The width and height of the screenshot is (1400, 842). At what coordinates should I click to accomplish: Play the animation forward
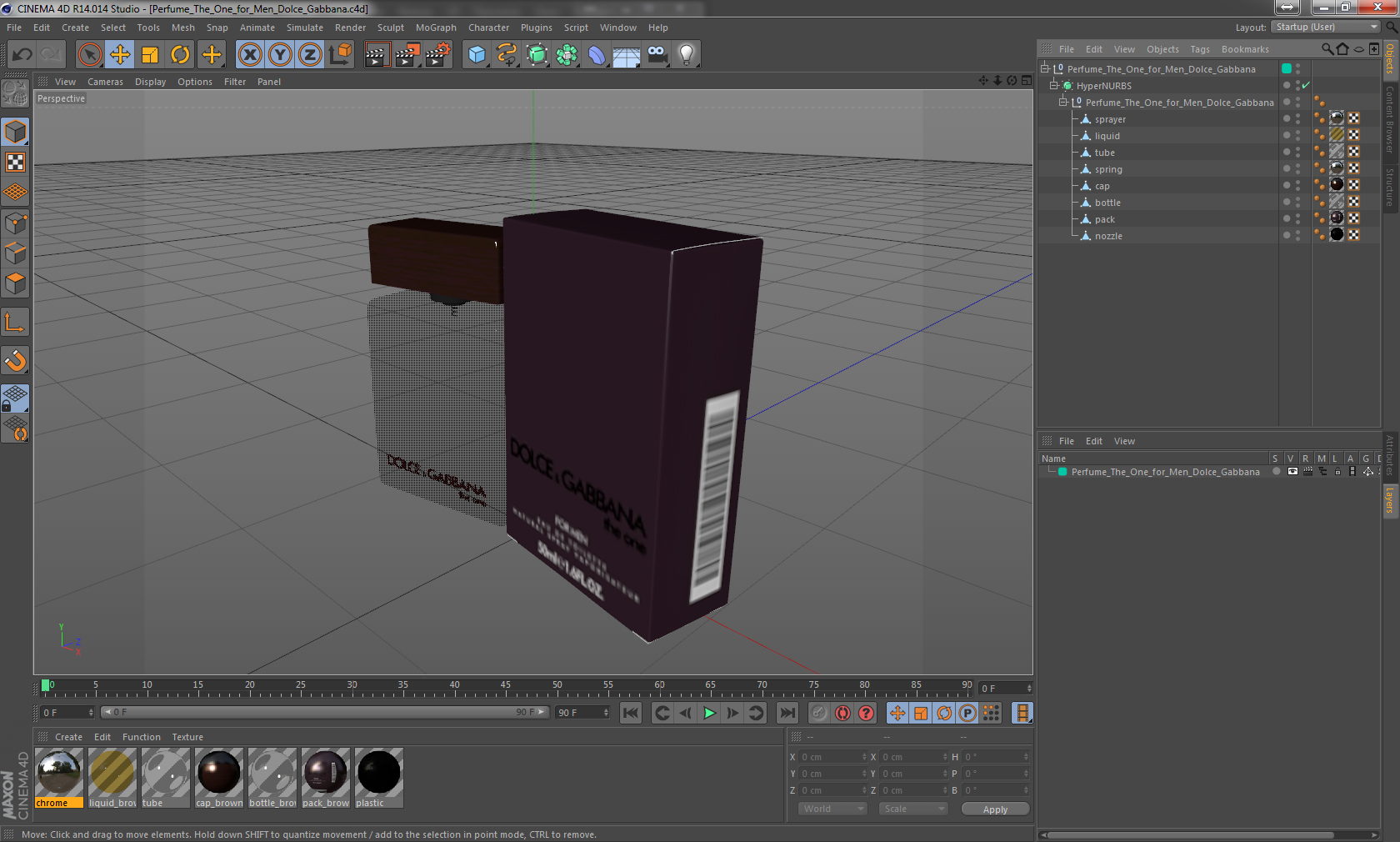[x=709, y=713]
